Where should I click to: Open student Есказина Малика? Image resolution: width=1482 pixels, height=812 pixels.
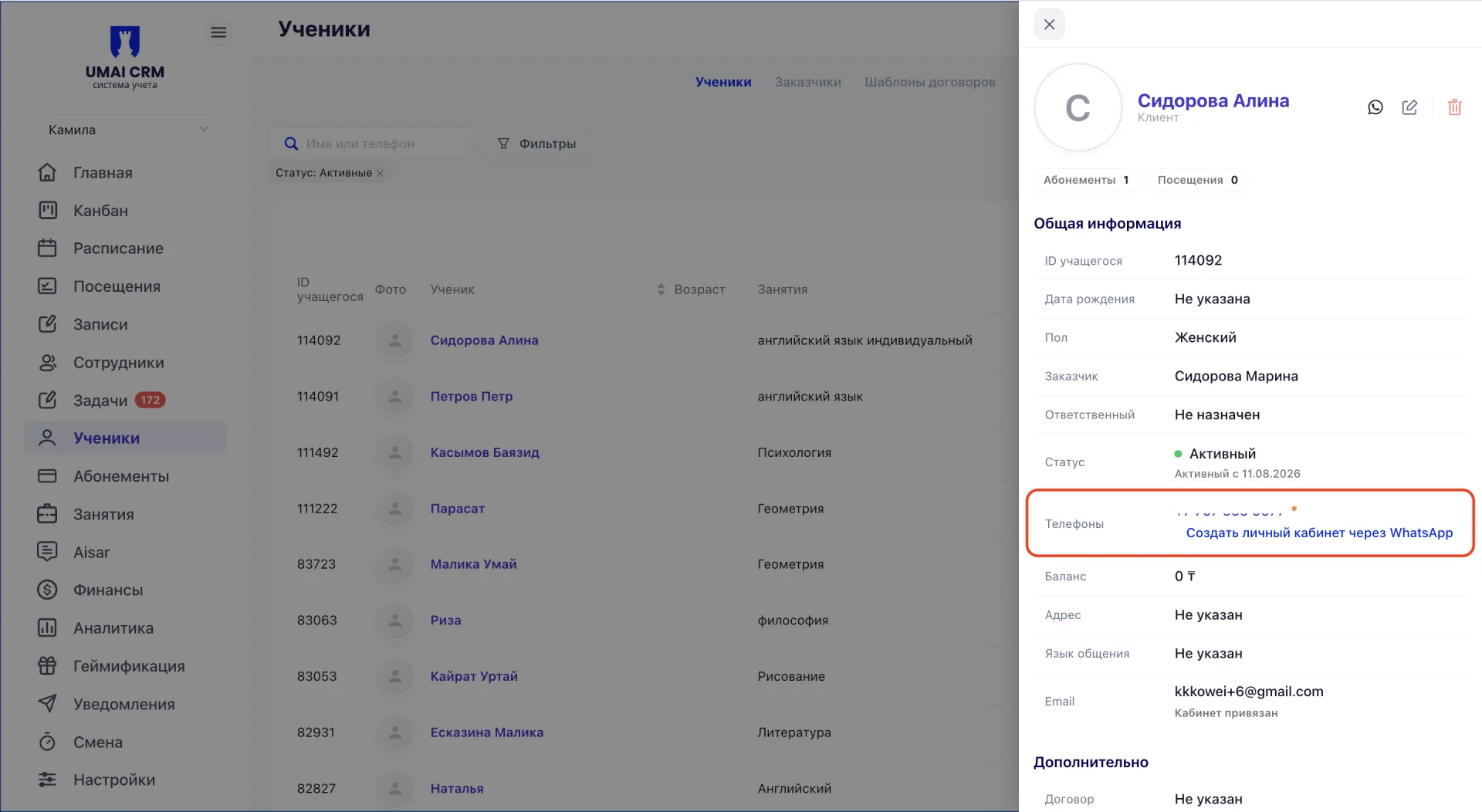(x=487, y=732)
